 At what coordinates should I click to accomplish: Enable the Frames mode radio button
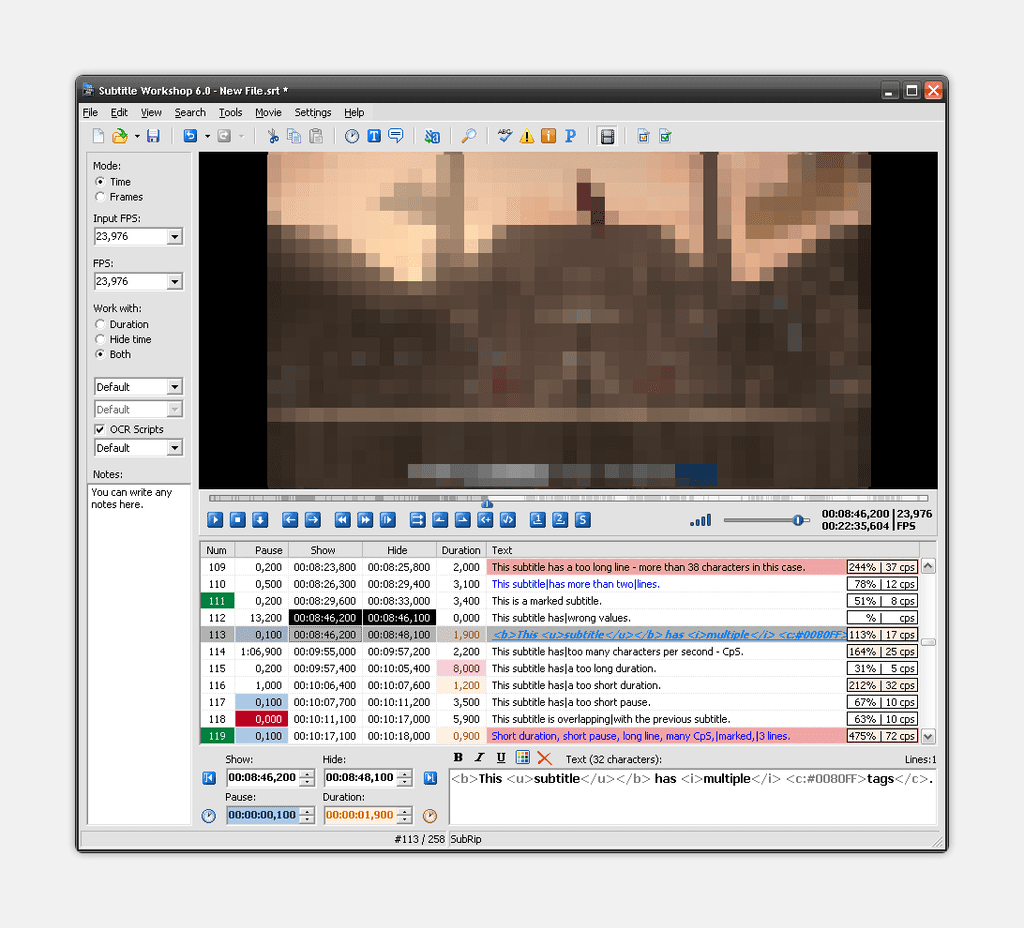tap(100, 198)
